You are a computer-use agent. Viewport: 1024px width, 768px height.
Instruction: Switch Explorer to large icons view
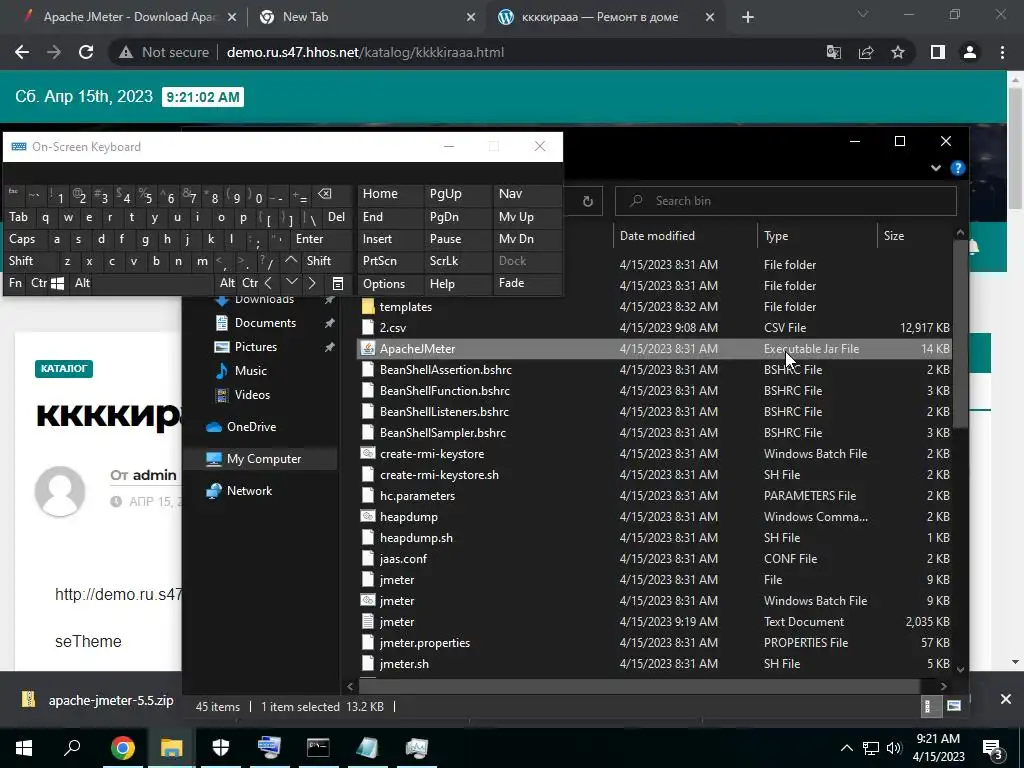click(x=954, y=706)
